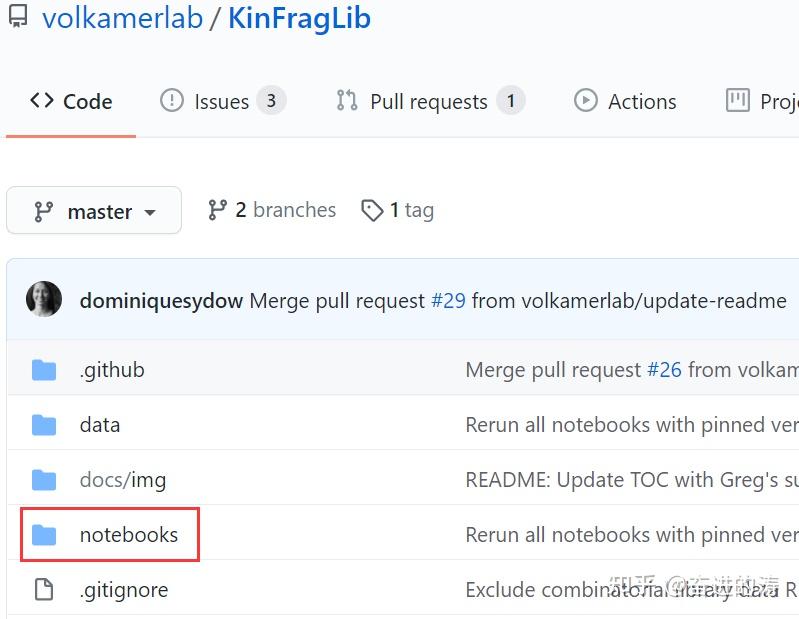
Task: Open the .gitignore file
Action: (x=123, y=590)
